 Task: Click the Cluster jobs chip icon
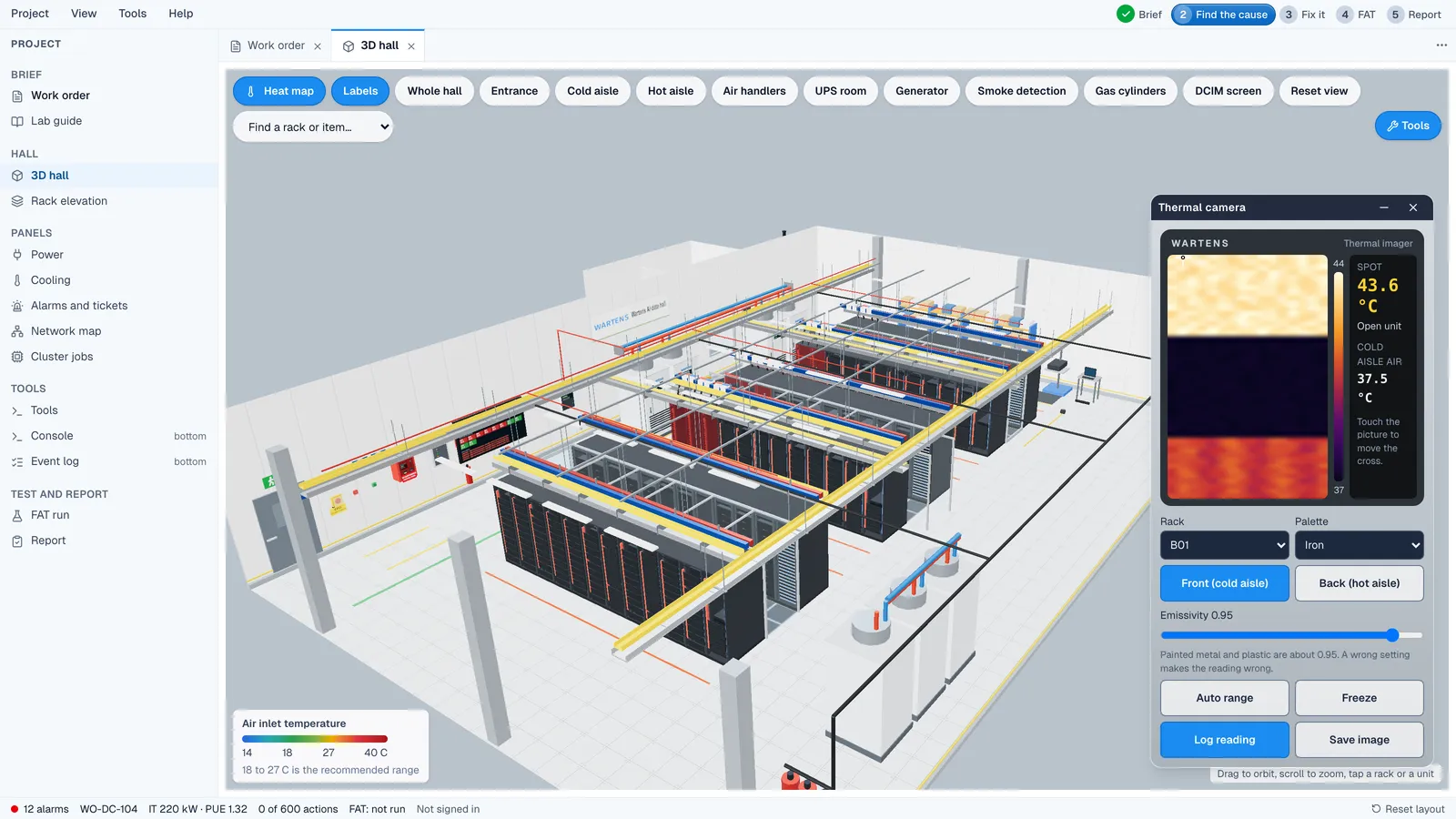(17, 357)
